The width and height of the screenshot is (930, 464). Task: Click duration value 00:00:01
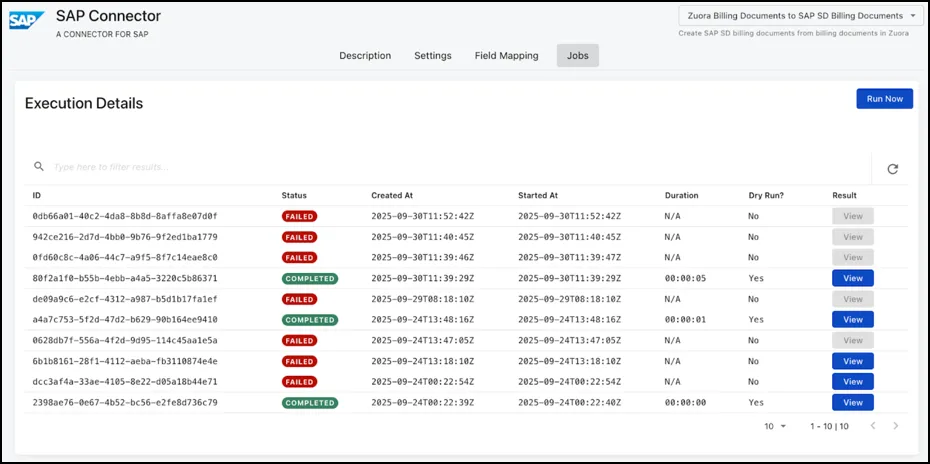pyautogui.click(x=685, y=319)
